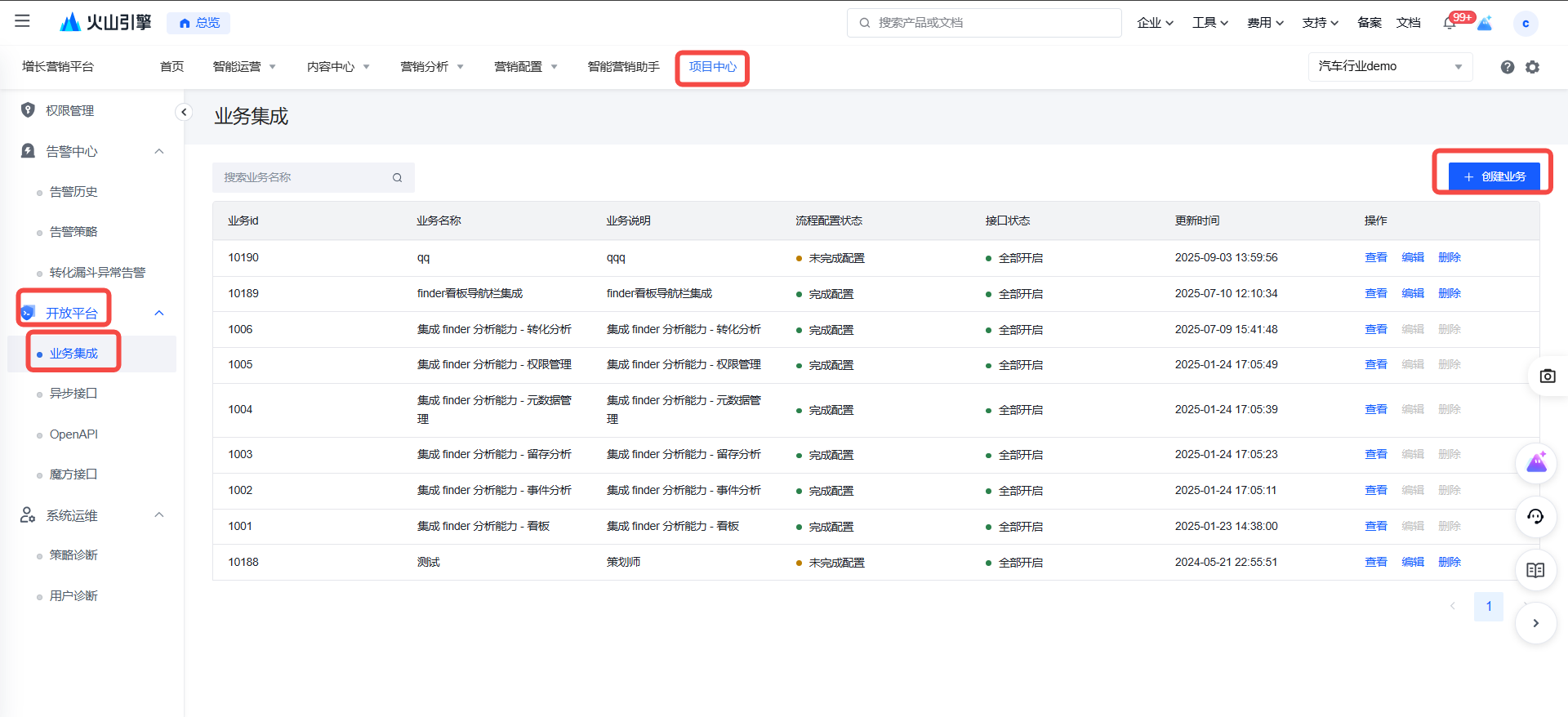Open the hamburger navigation menu
Image resolution: width=1568 pixels, height=717 pixels.
pos(22,21)
